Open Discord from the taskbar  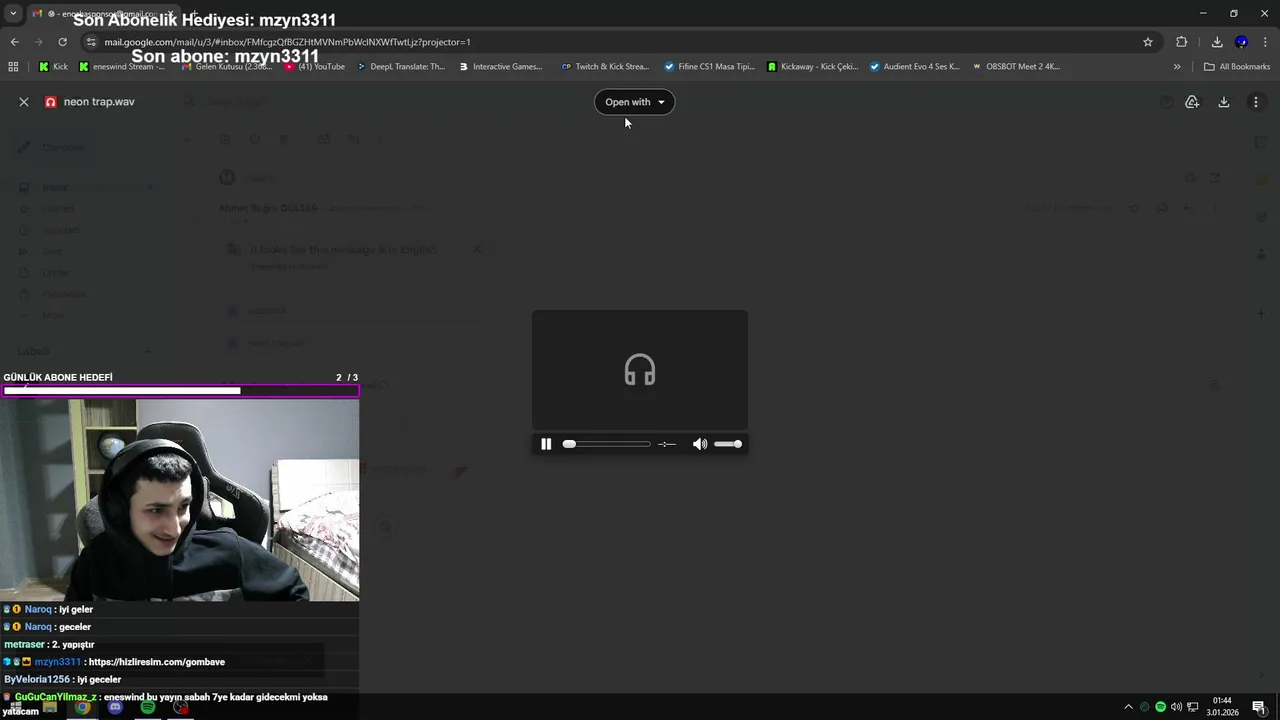[115, 707]
